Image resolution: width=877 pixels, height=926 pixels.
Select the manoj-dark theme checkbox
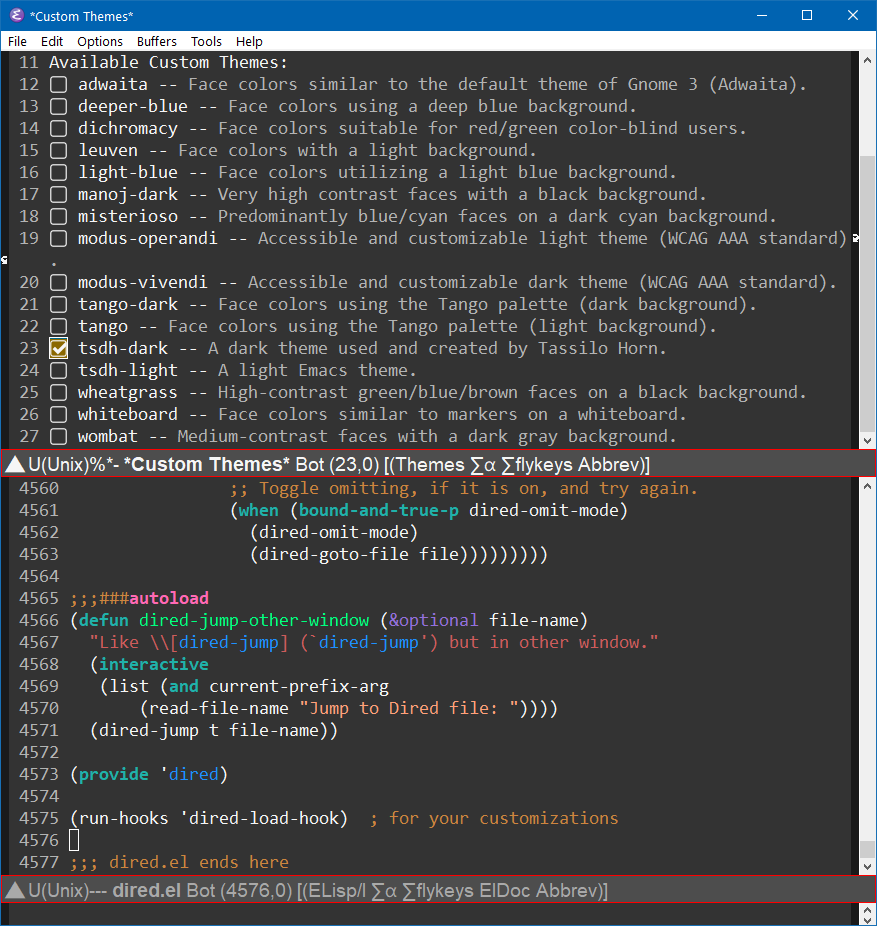tap(58, 194)
